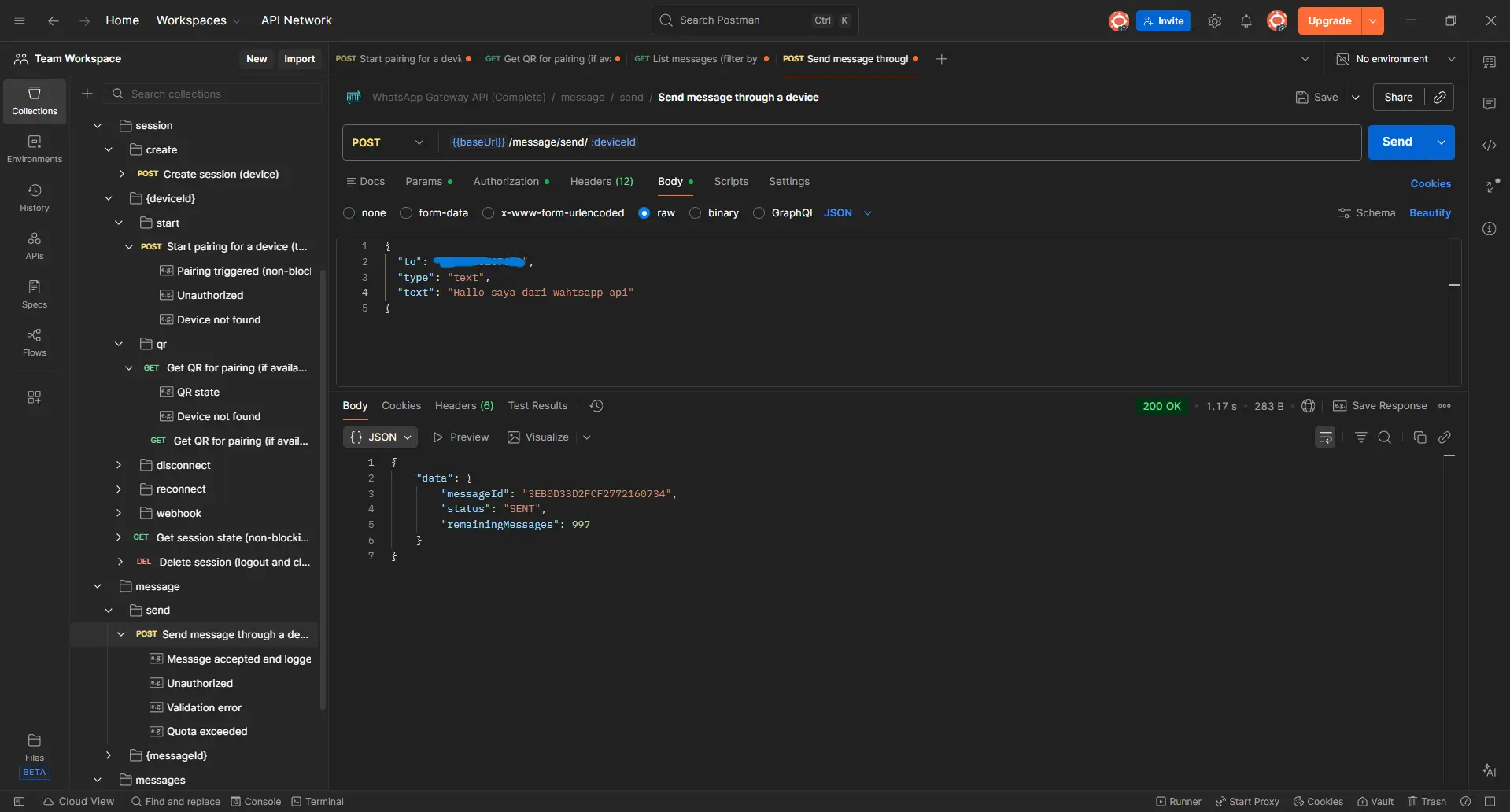Open the Files BETA sidebar panel
The width and height of the screenshot is (1510, 812).
point(35,756)
